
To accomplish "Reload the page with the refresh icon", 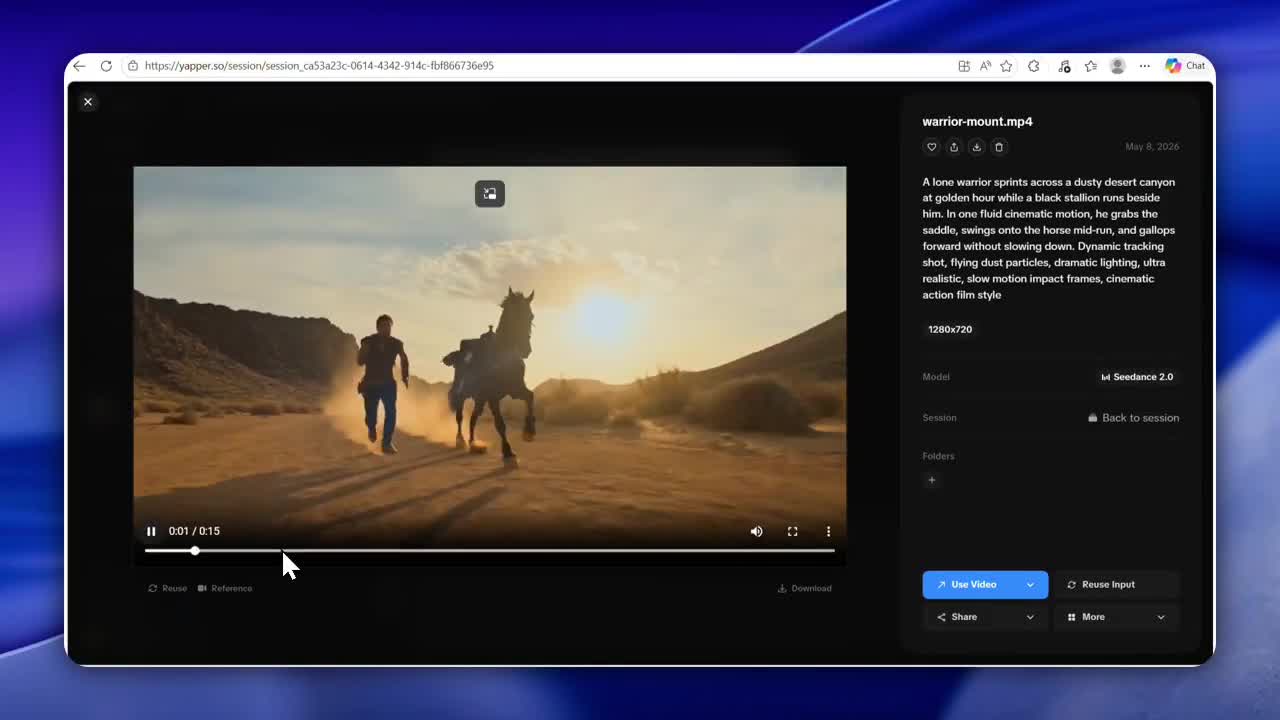I will coord(106,66).
